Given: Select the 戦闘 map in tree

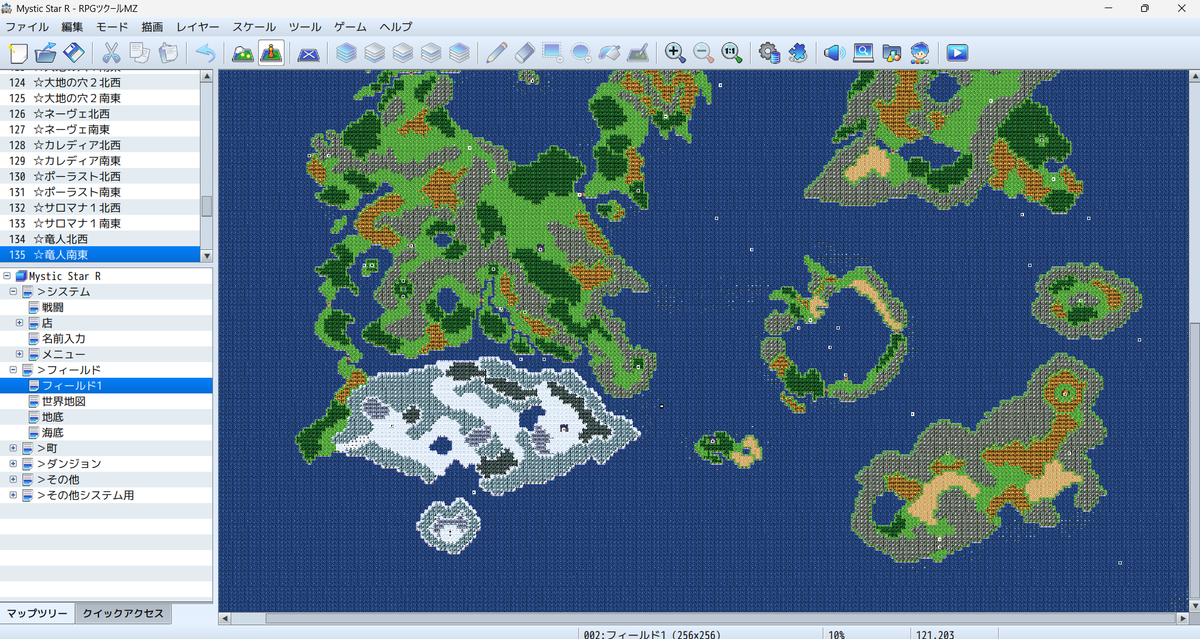Looking at the screenshot, I should click(x=52, y=307).
